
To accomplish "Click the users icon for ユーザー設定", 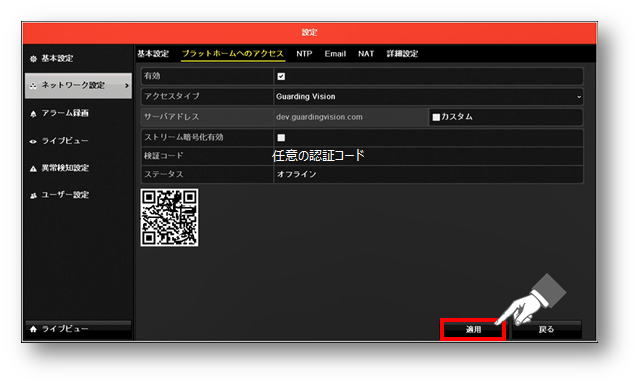I will pos(33,196).
